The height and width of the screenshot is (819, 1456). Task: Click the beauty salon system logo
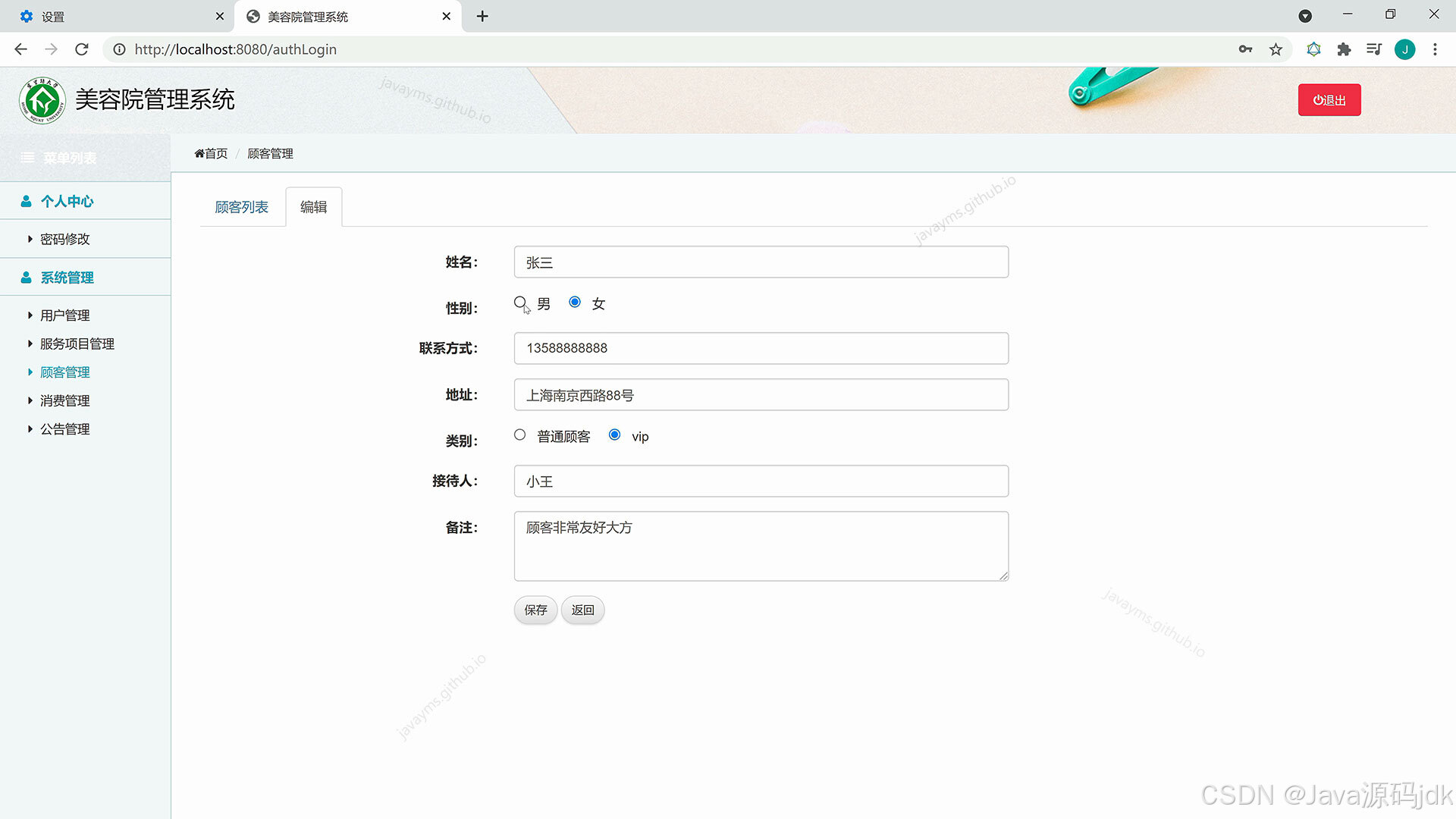[42, 100]
